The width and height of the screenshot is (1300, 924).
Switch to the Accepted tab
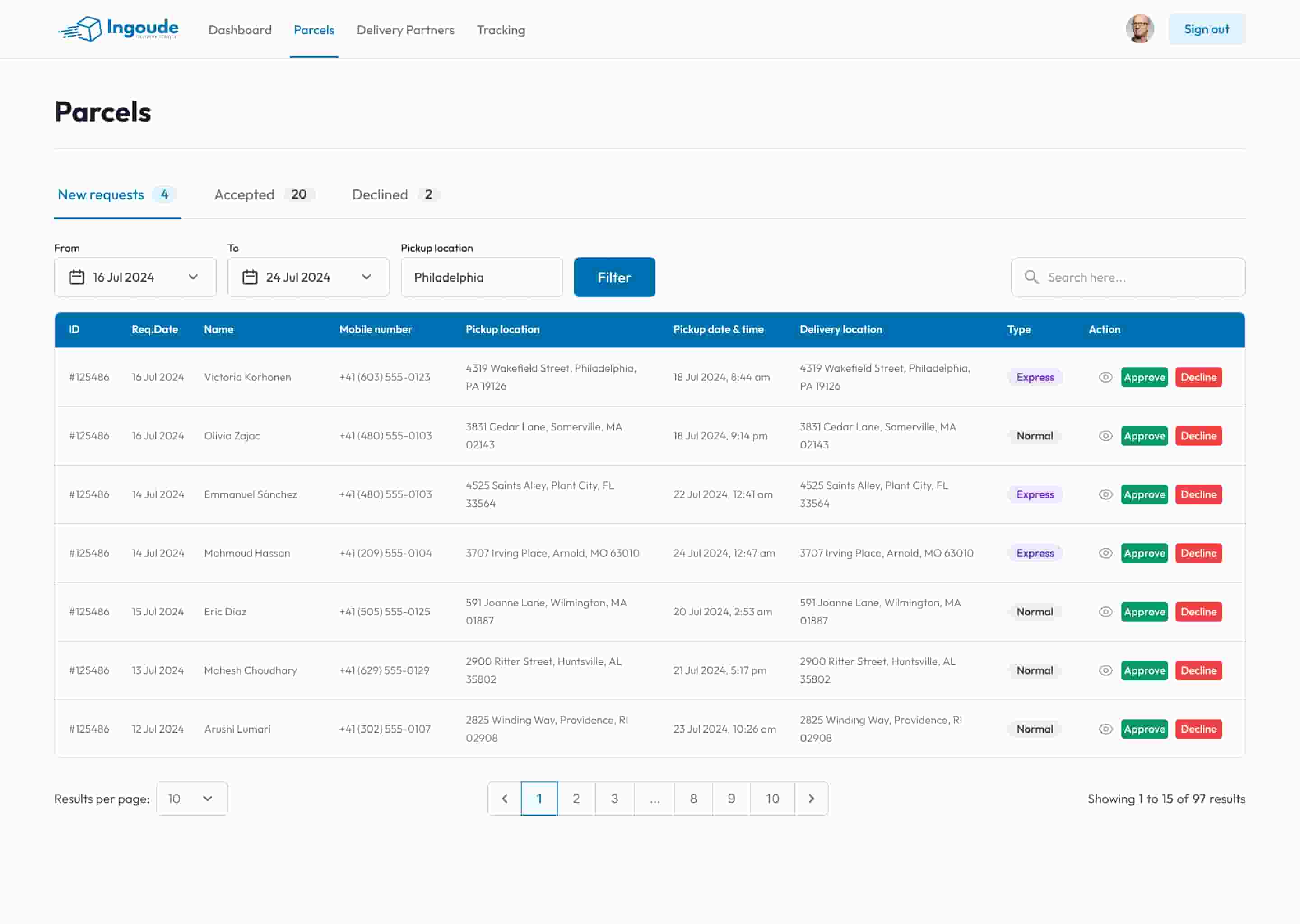tap(245, 194)
